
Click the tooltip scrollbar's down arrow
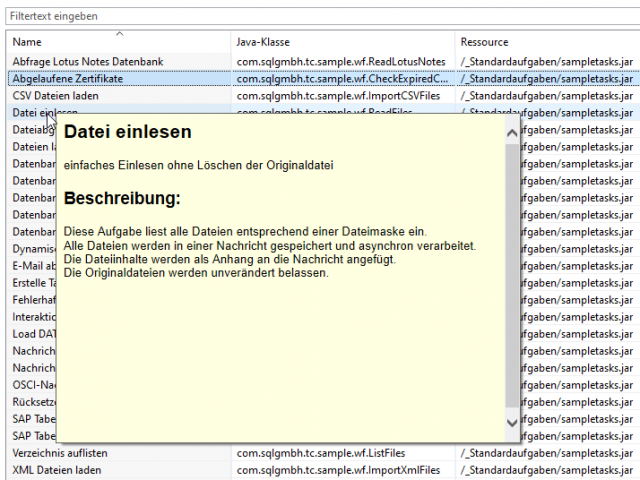click(x=512, y=423)
